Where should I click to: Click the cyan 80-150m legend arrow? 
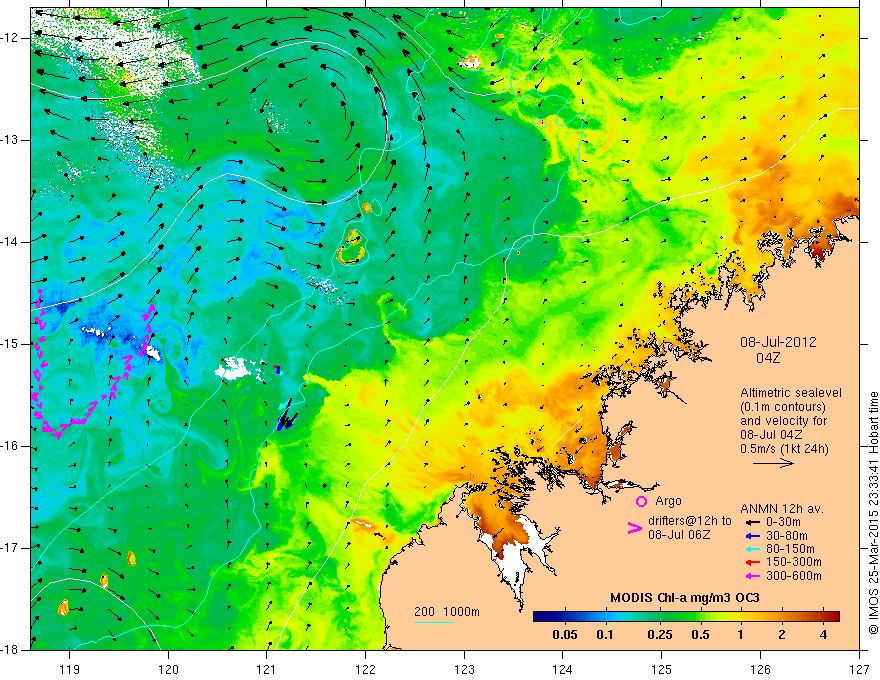tap(752, 549)
